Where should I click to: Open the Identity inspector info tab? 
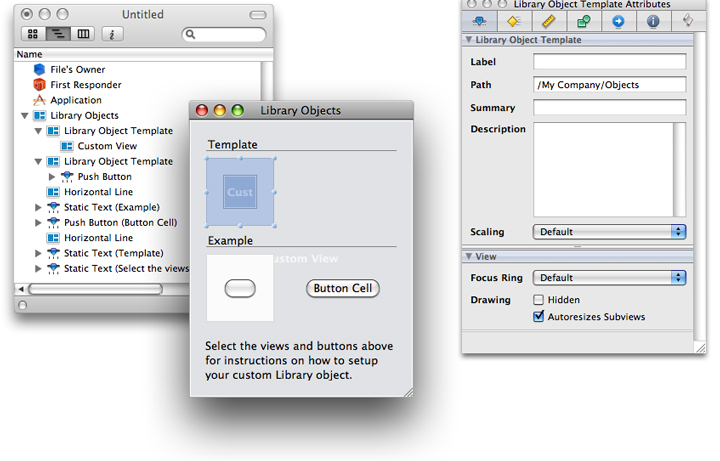tap(653, 21)
